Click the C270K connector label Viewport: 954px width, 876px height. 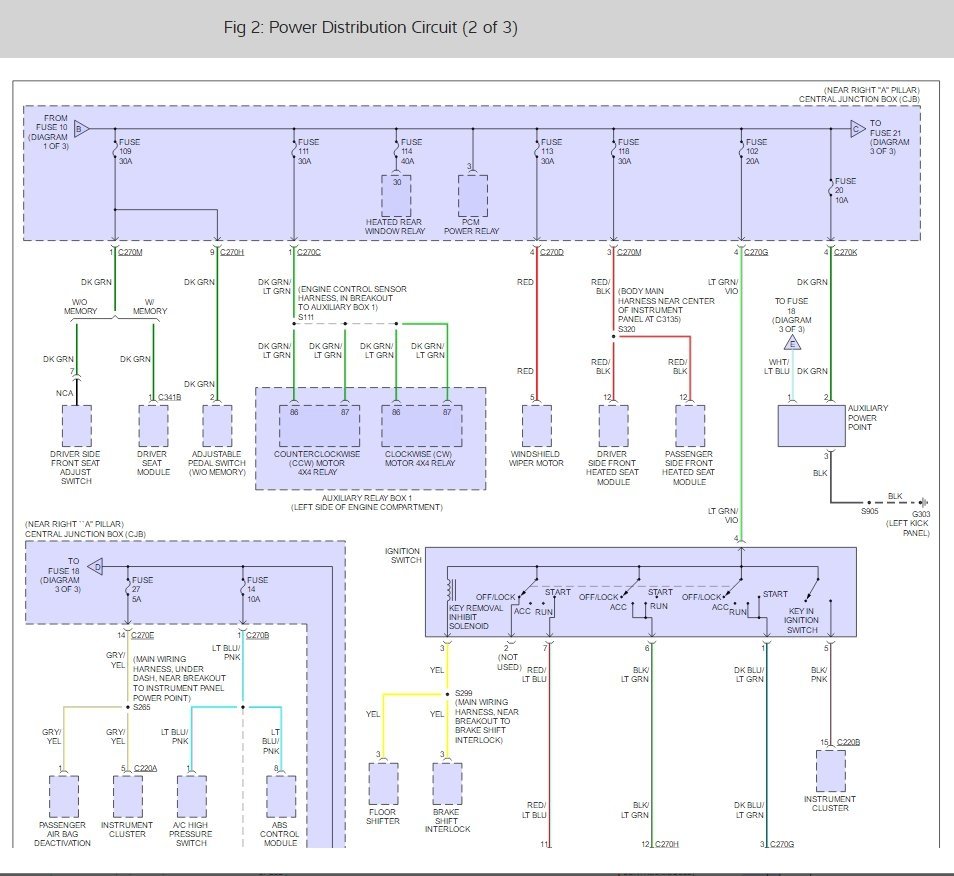point(845,252)
